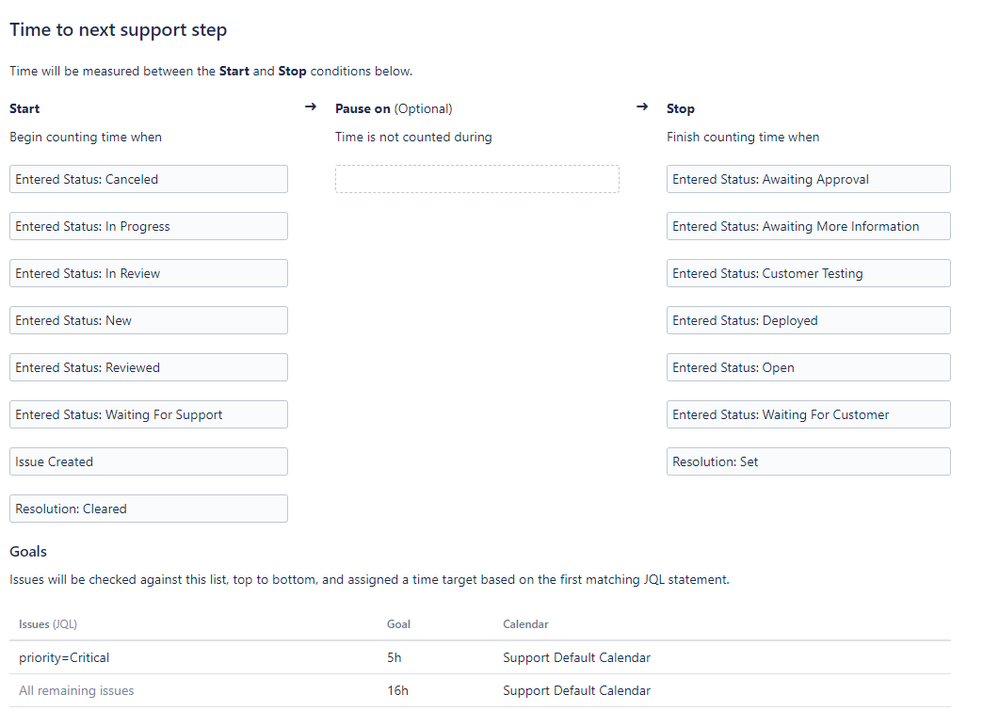Select the All remaining issues goal row
This screenshot has height=728, width=999.
[76, 691]
